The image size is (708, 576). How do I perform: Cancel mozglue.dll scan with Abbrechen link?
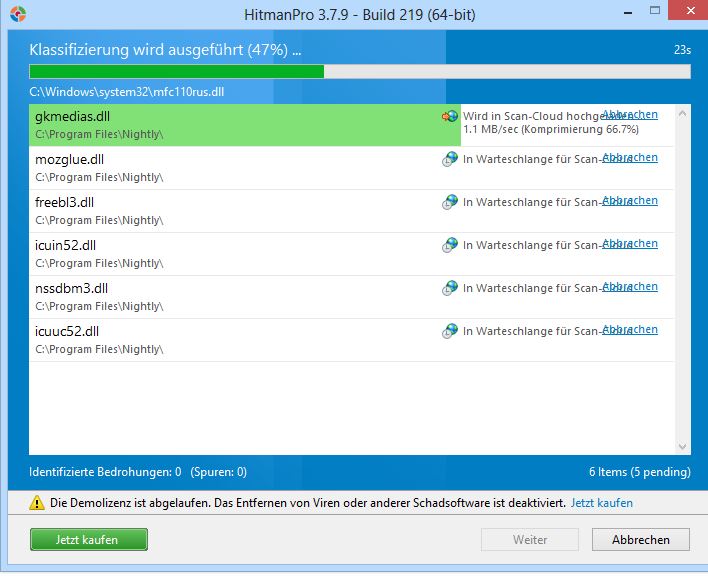coord(630,157)
